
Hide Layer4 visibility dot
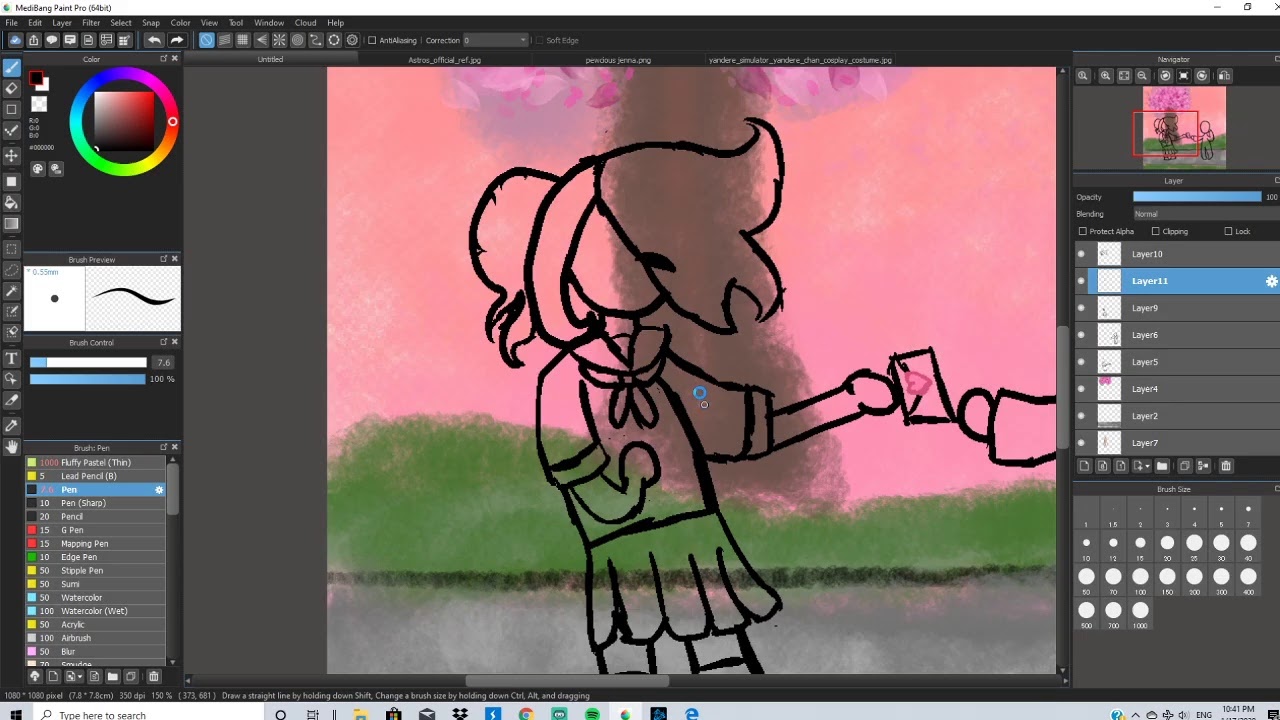click(1081, 389)
